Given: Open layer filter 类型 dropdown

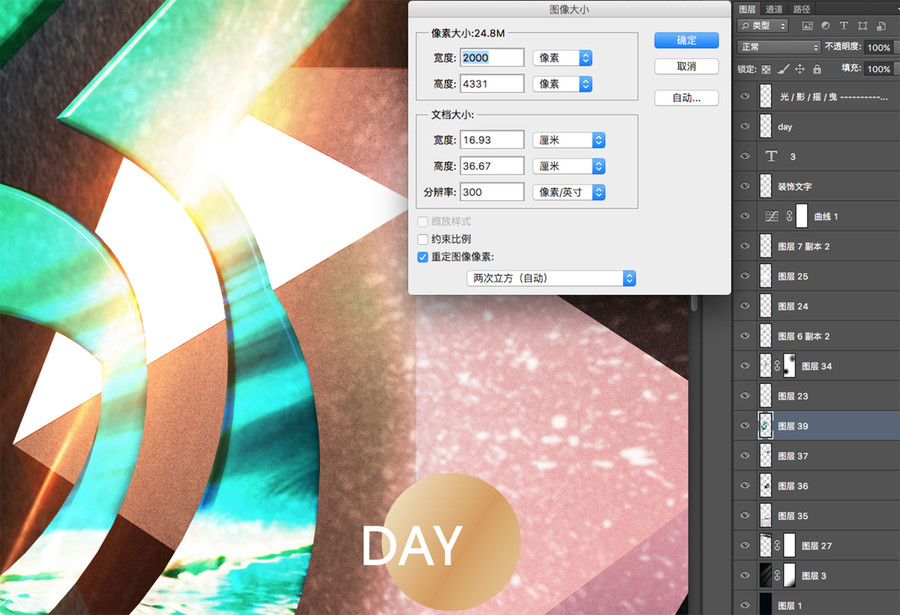Looking at the screenshot, I should pos(762,26).
